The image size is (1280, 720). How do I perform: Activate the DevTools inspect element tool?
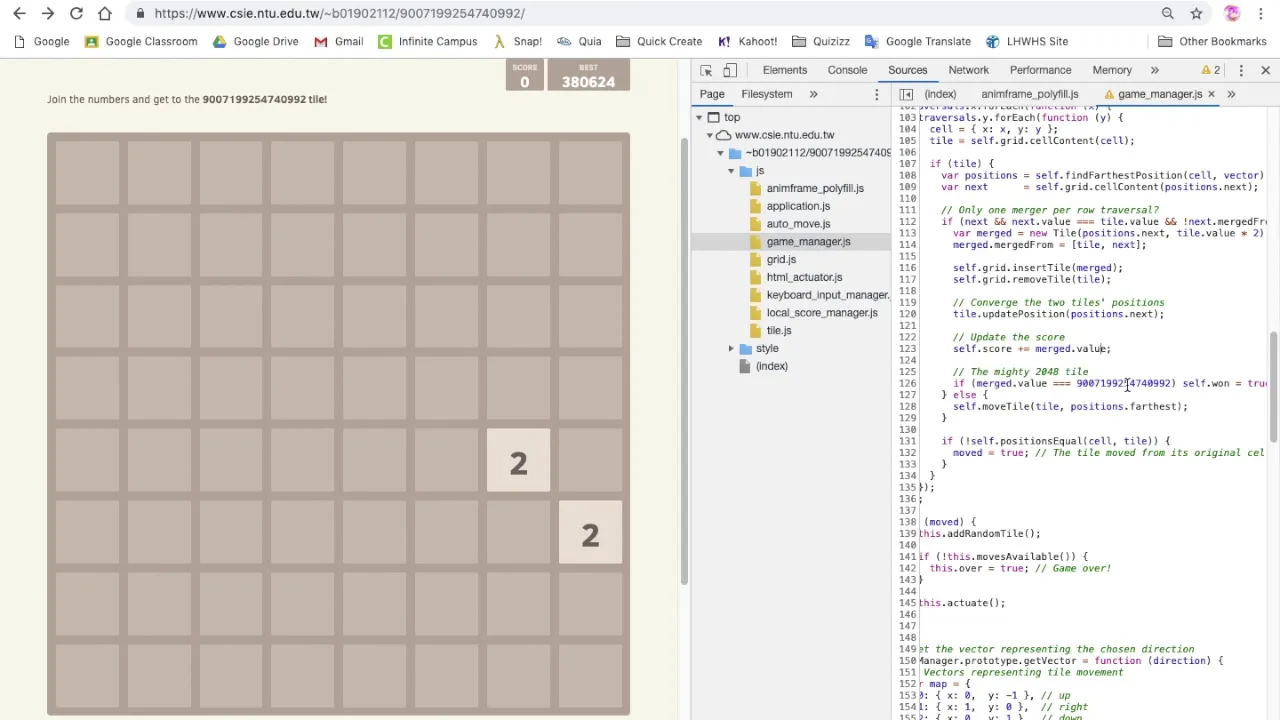[706, 70]
